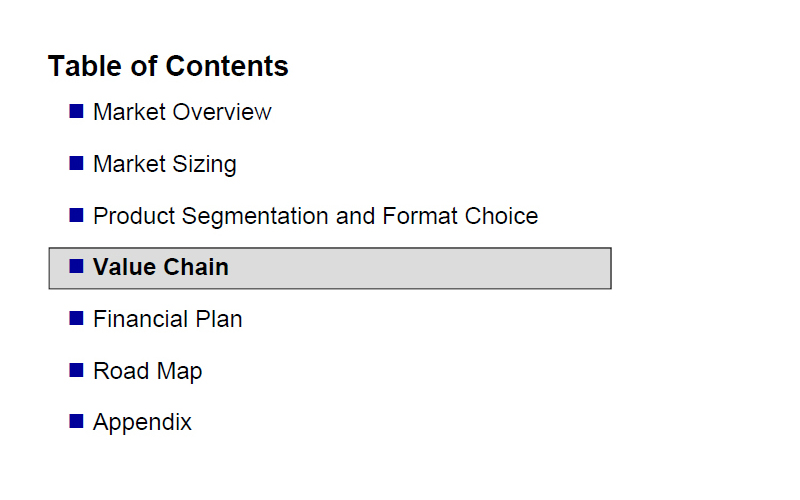Click the word Contents in the heading
This screenshot has width=800, height=500.
click(x=227, y=66)
